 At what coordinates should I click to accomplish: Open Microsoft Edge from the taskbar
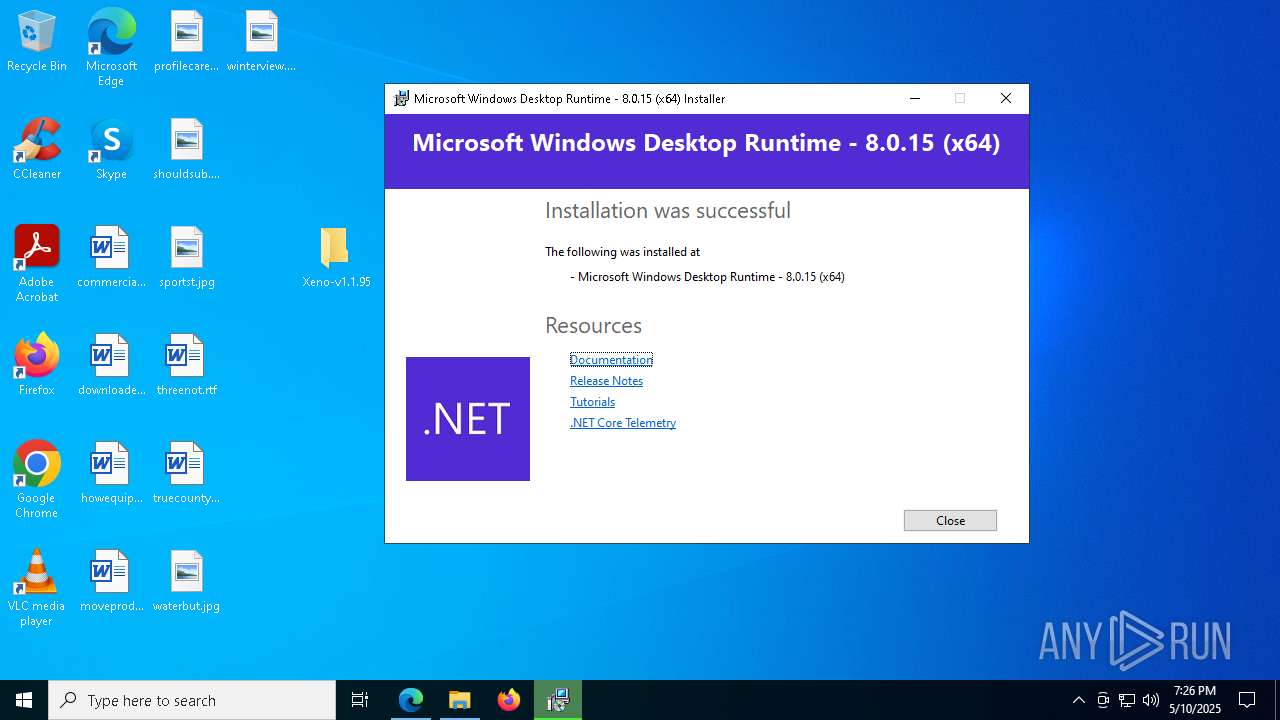tap(411, 700)
